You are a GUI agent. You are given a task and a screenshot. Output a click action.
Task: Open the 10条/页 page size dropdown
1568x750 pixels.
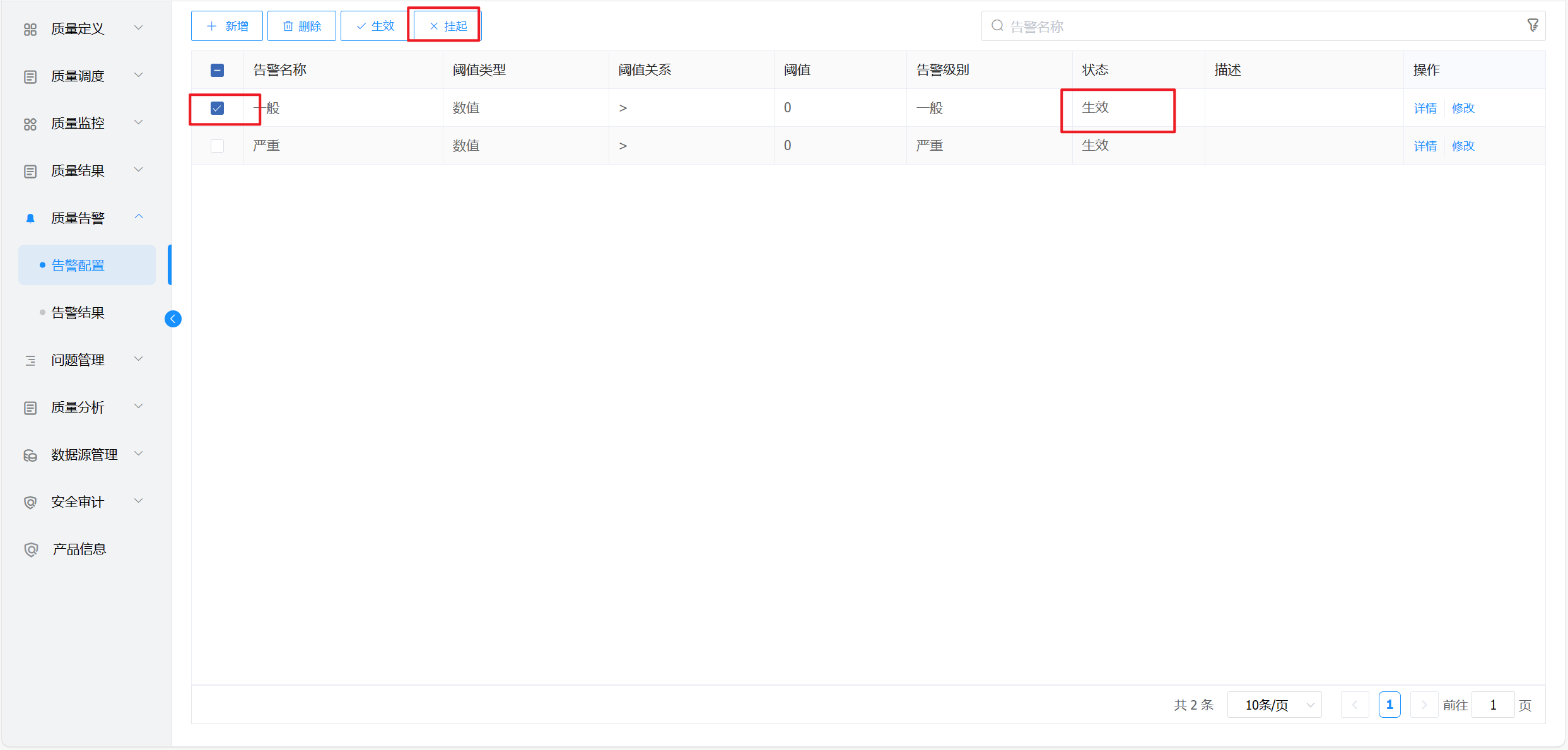pyautogui.click(x=1274, y=705)
